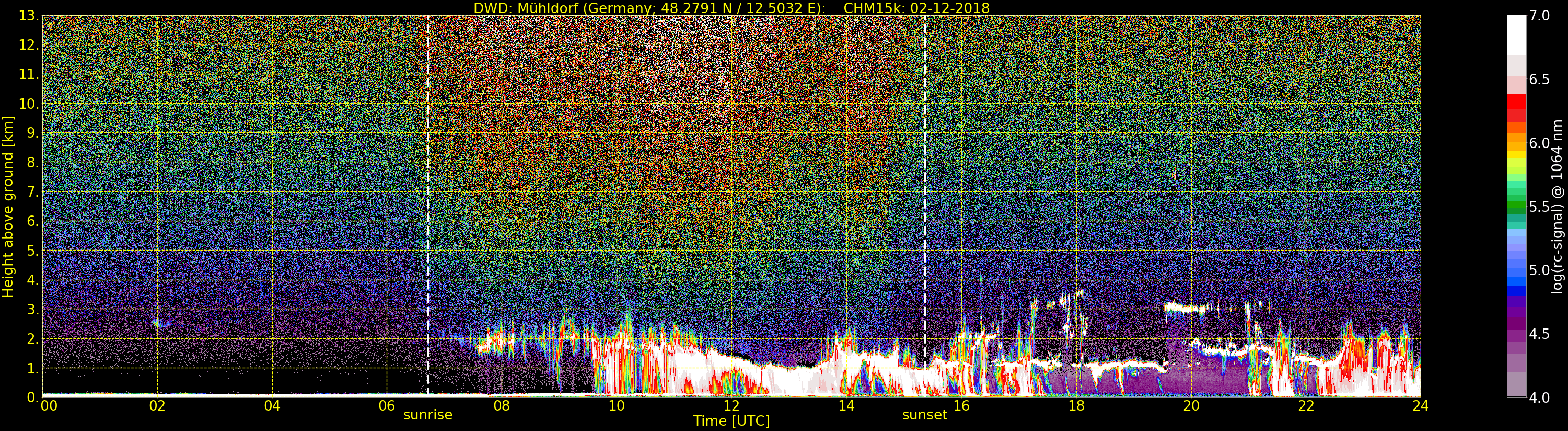This screenshot has height=431, width=1568.
Task: Click the y-axis tick label '7.'
Action: coord(32,192)
